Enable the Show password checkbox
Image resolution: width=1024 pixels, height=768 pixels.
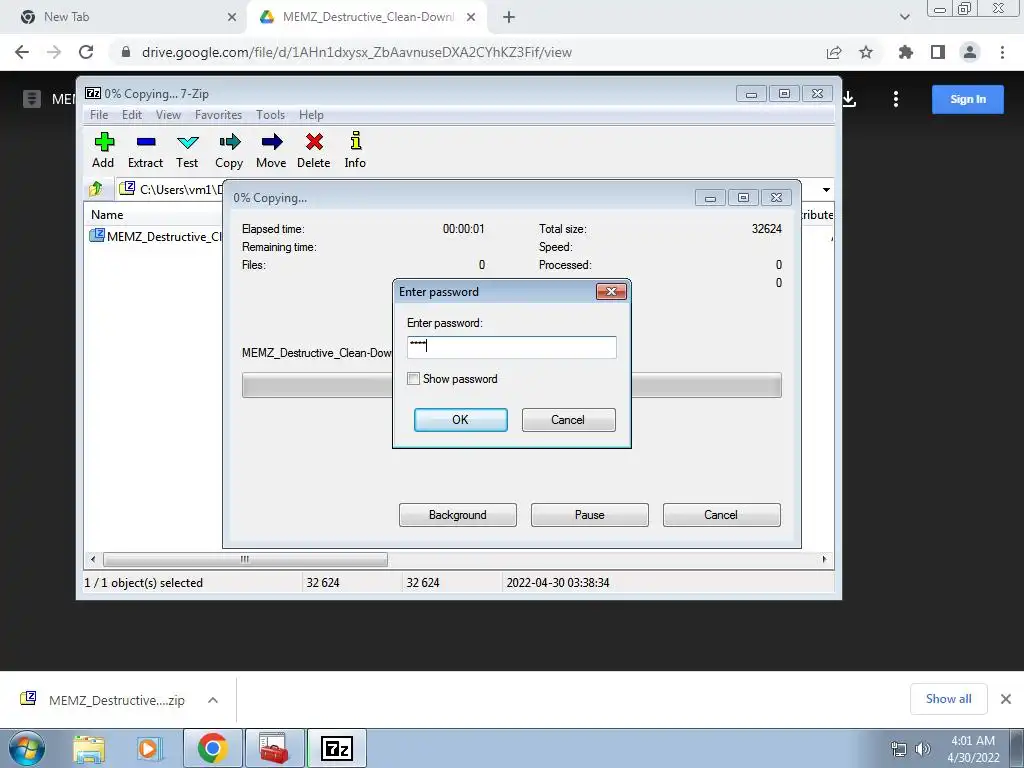pos(413,379)
